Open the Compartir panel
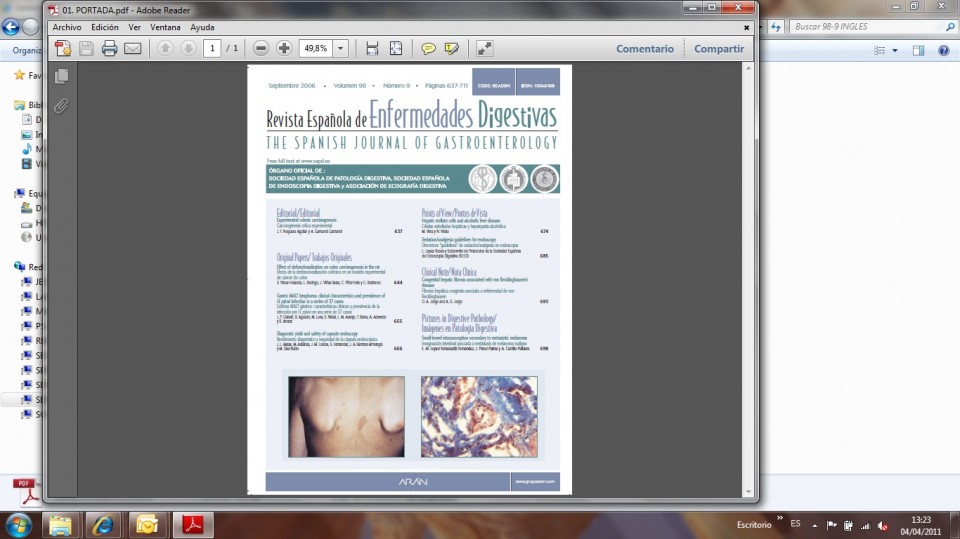The image size is (960, 539). 719,49
